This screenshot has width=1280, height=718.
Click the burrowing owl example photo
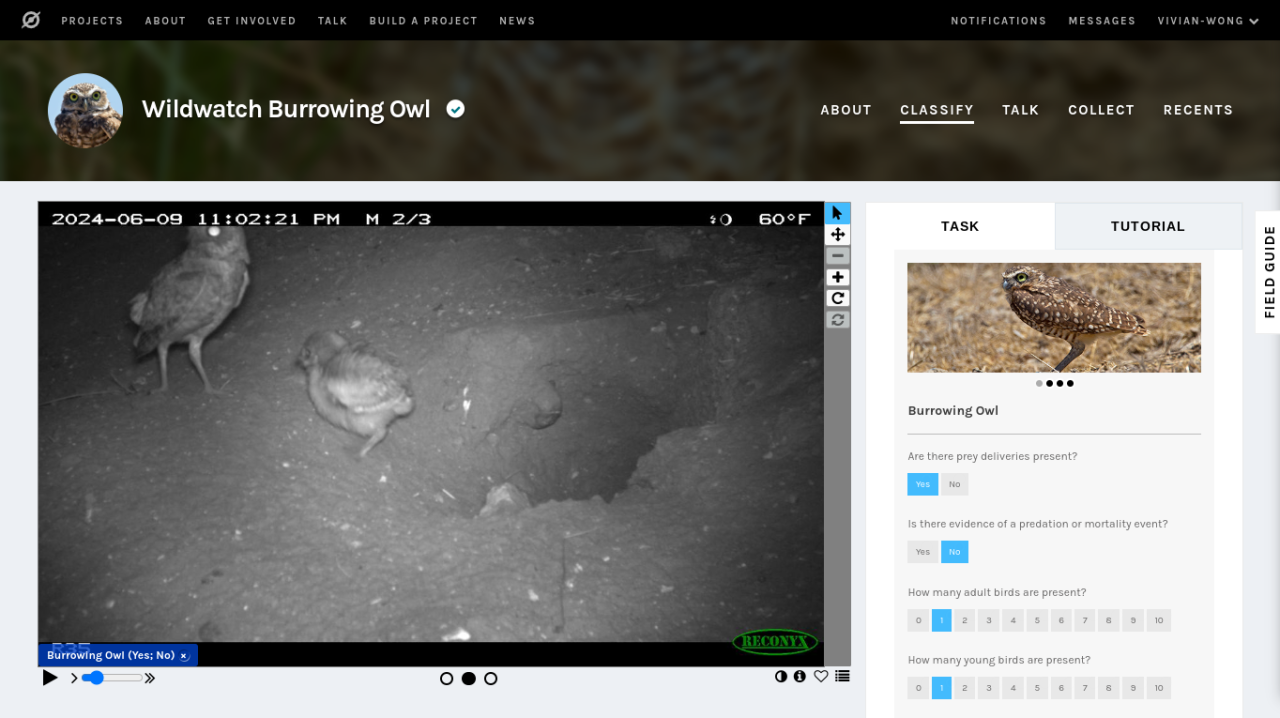point(1054,318)
